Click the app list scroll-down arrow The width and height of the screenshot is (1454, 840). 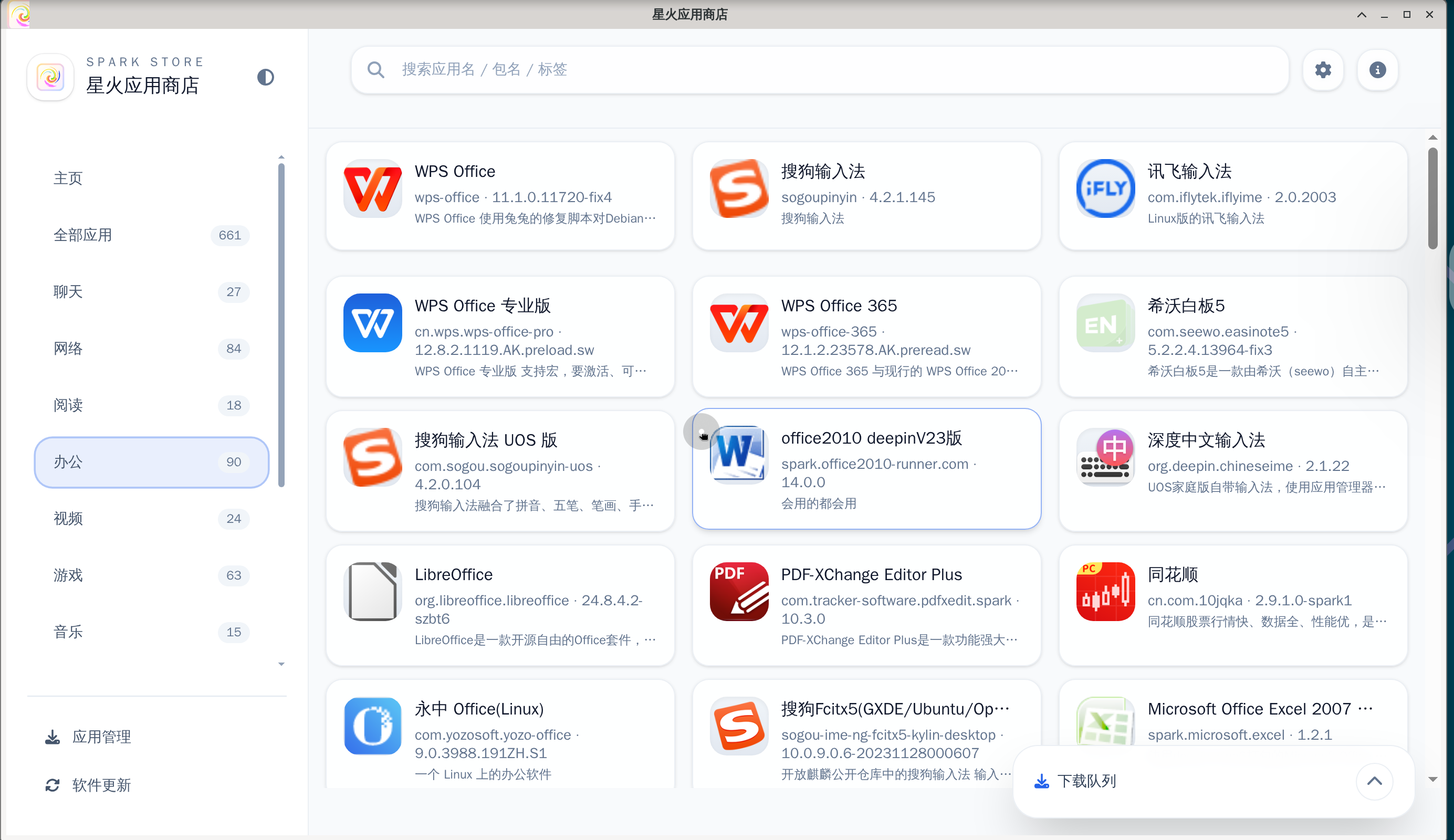click(x=1432, y=780)
